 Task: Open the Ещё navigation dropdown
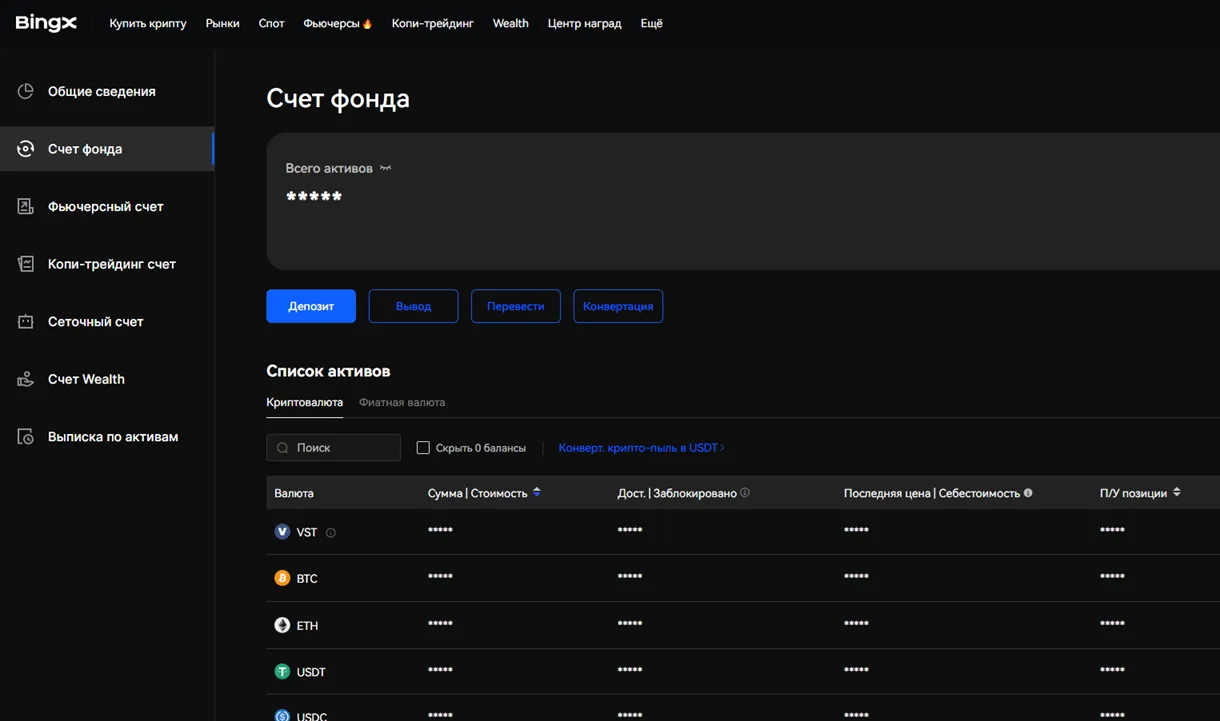[x=651, y=23]
